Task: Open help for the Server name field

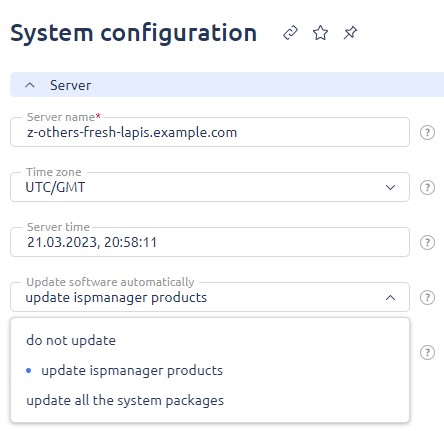Action: click(x=427, y=132)
